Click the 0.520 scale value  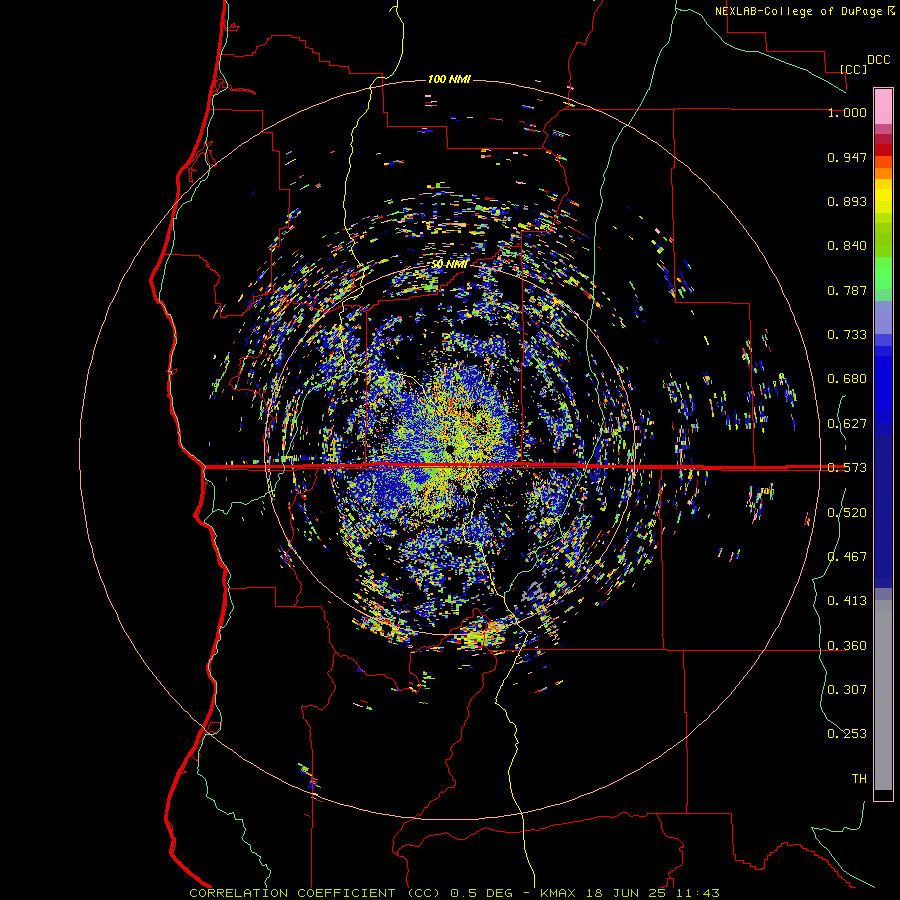[x=847, y=513]
